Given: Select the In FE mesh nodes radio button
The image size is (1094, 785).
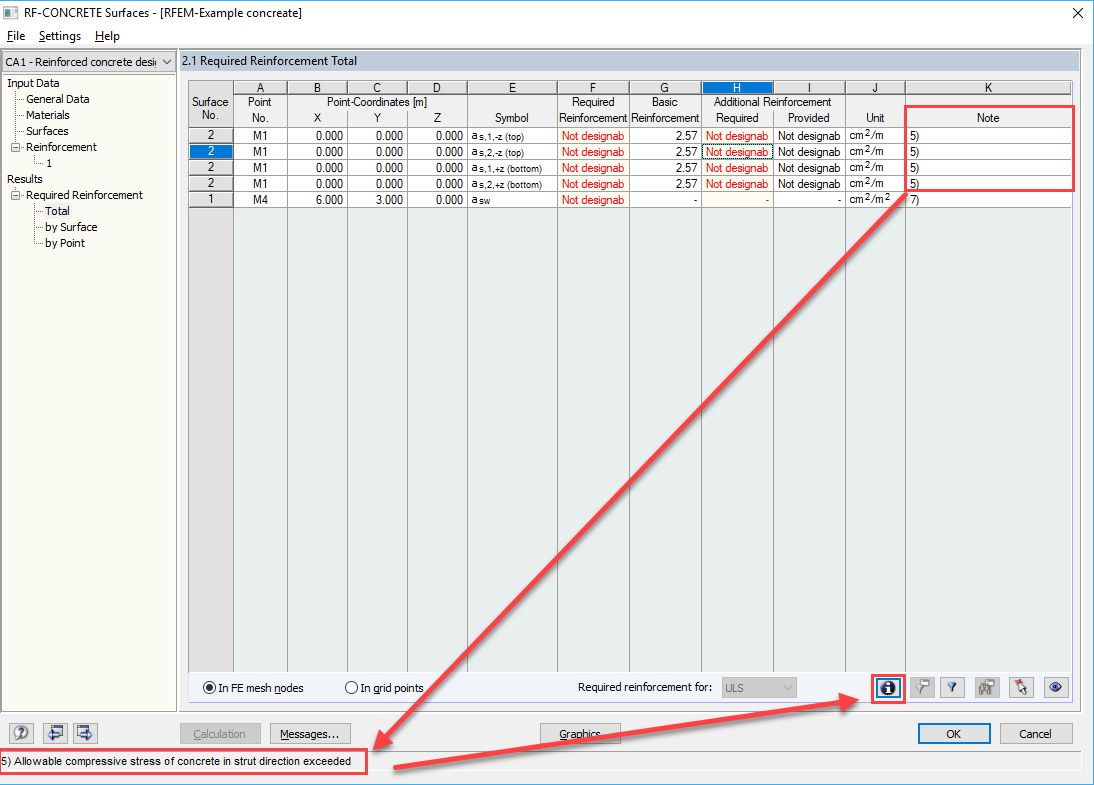Looking at the screenshot, I should point(209,688).
